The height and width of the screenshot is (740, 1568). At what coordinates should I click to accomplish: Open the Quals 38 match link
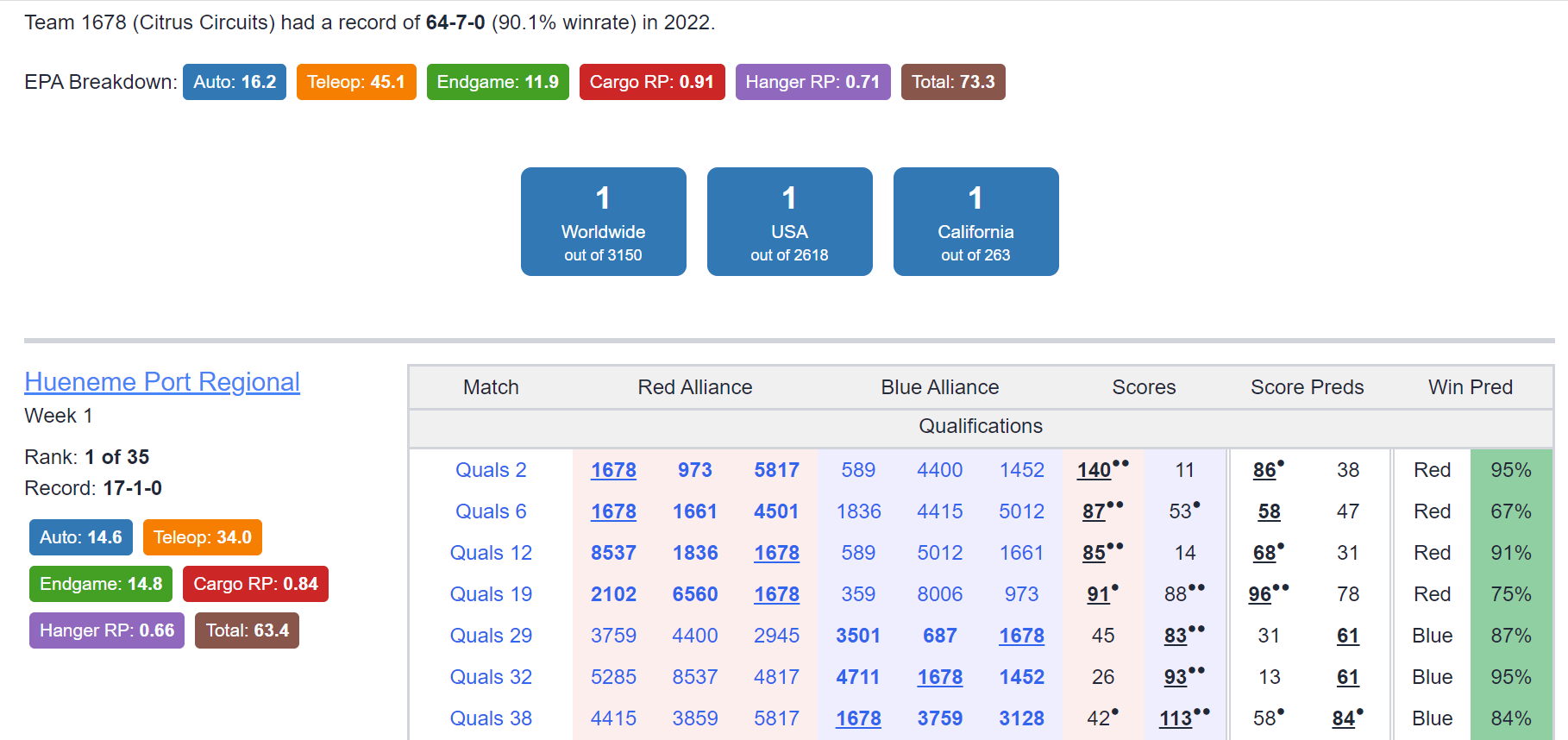[x=491, y=718]
